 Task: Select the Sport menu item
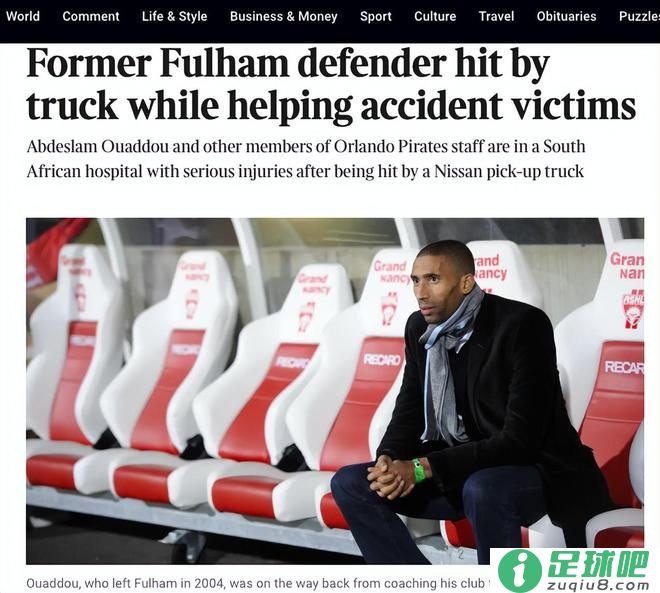point(376,16)
